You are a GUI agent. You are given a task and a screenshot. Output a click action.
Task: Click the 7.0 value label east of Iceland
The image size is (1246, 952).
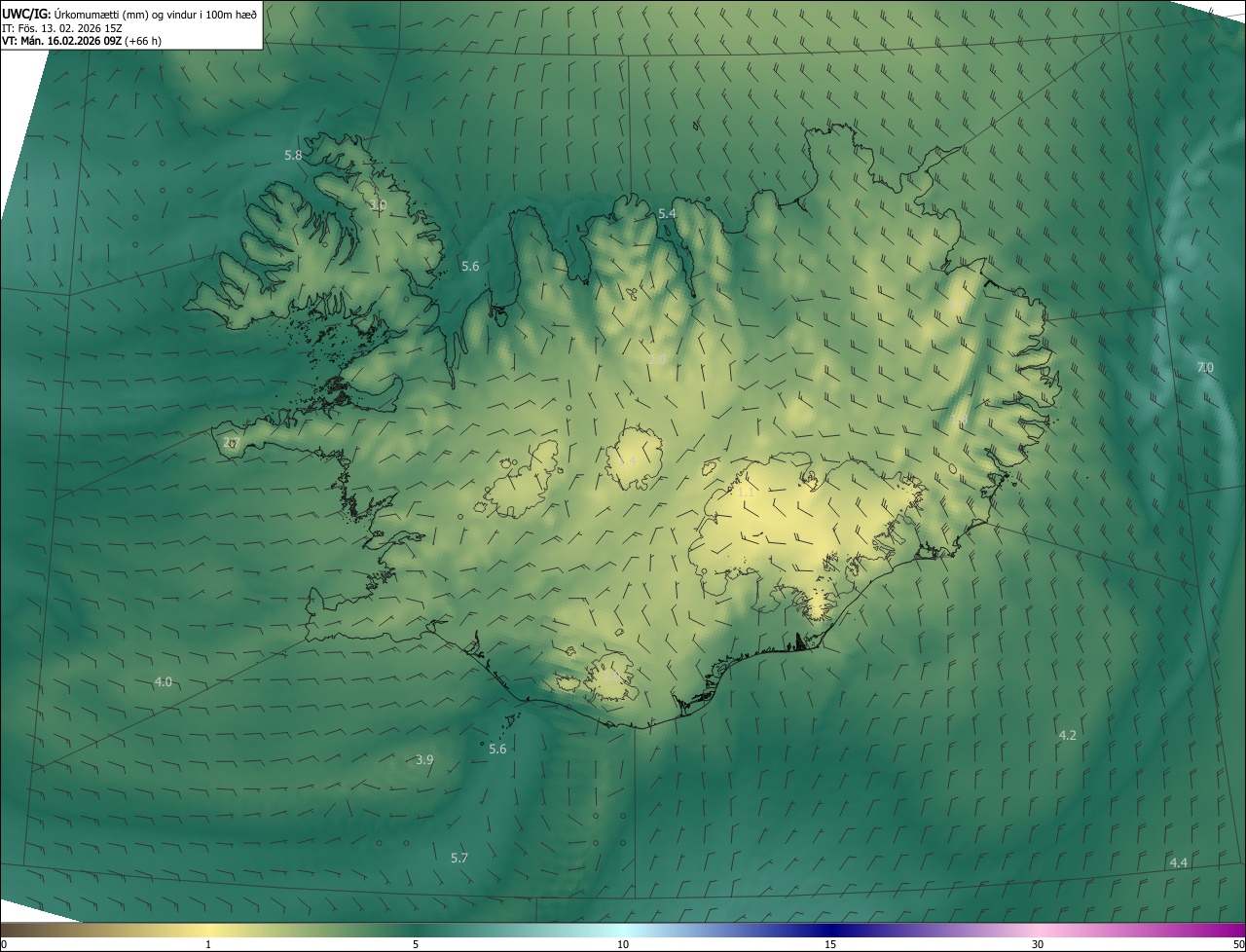tap(1205, 367)
